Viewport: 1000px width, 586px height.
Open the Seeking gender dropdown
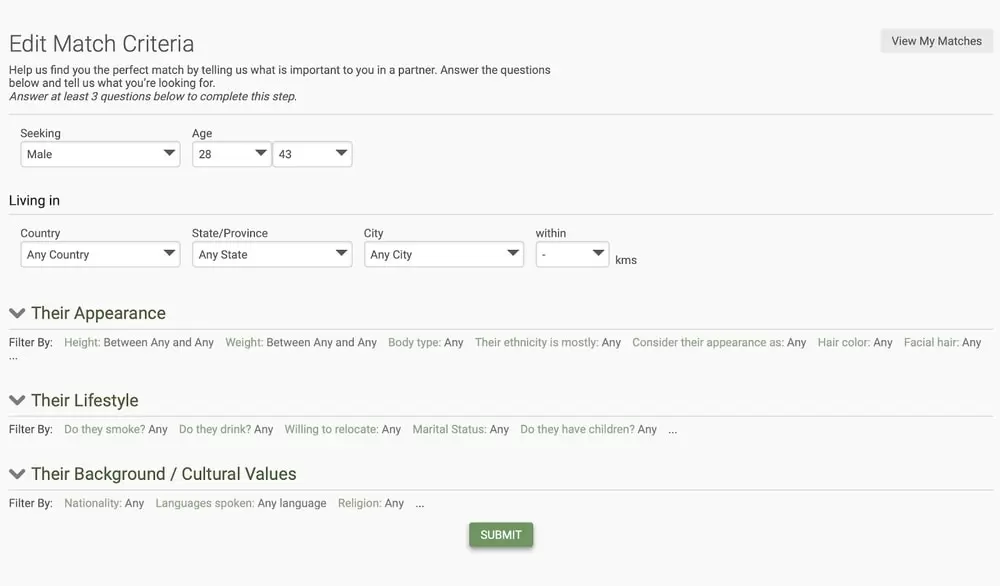click(100, 154)
